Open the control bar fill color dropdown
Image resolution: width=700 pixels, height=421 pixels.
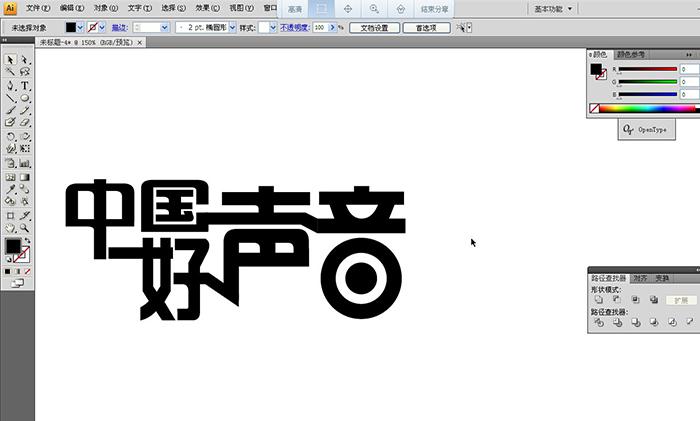(80, 28)
